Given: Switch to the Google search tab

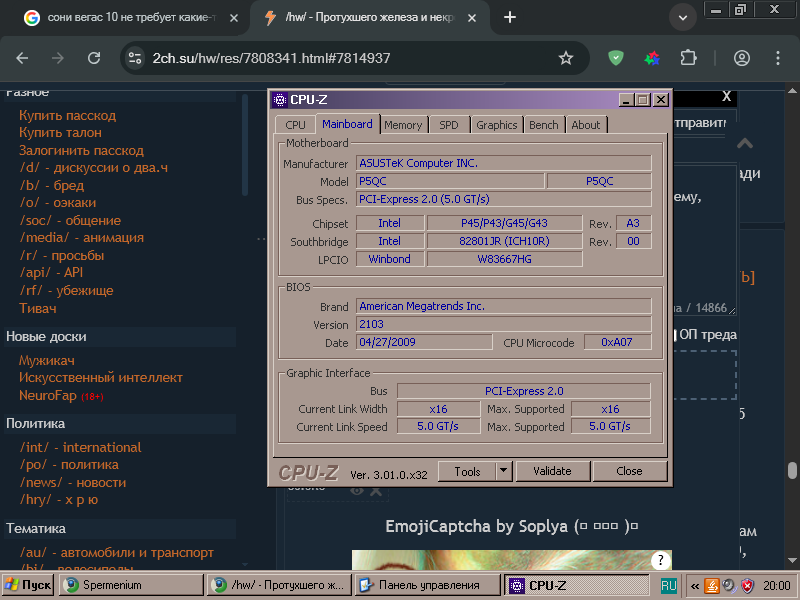Looking at the screenshot, I should point(122,17).
